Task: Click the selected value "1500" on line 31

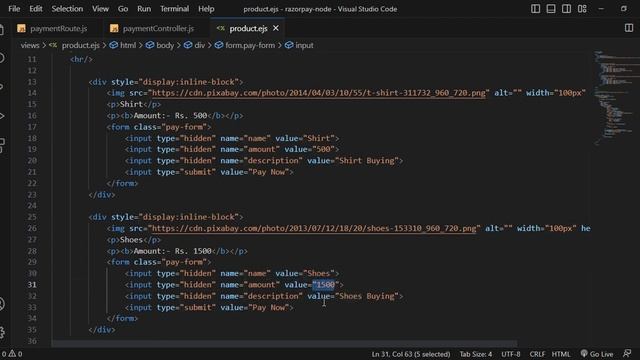Action: coord(325,285)
